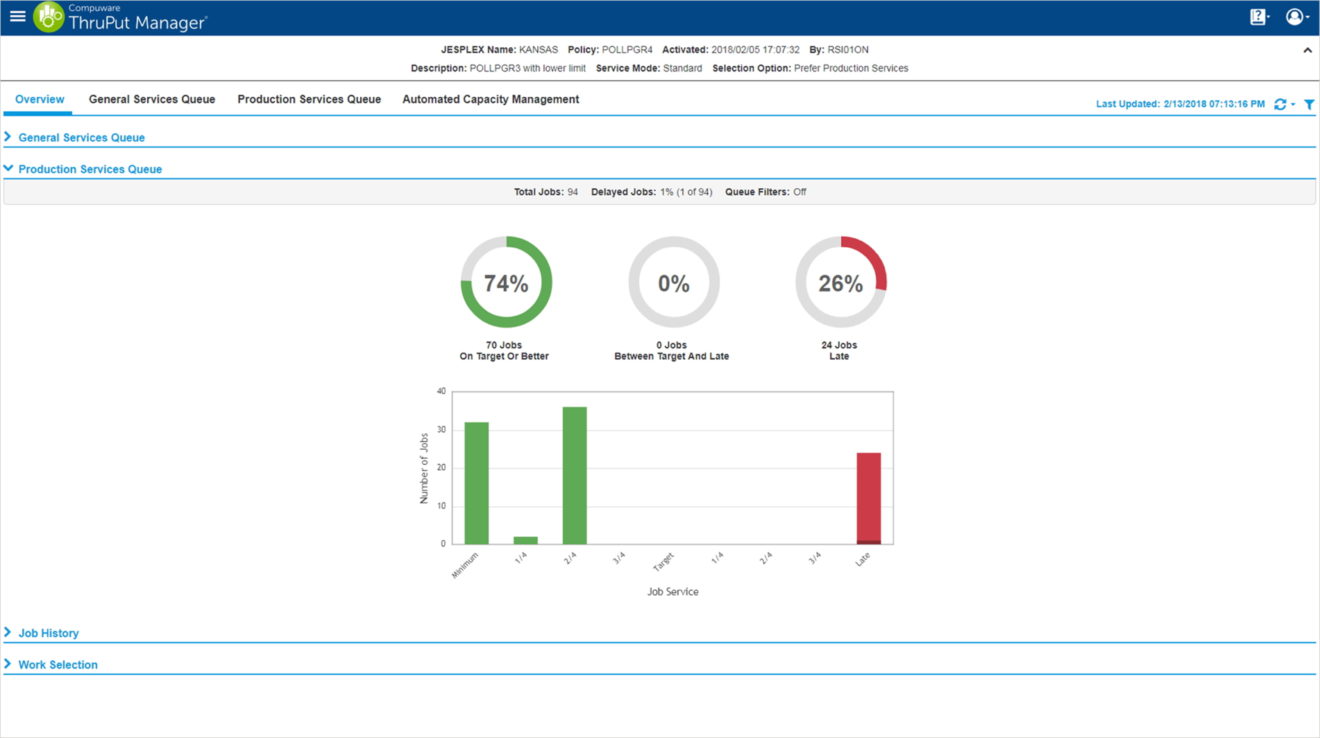Click the ThruPut Manager logo
The height and width of the screenshot is (738, 1320).
[120, 17]
